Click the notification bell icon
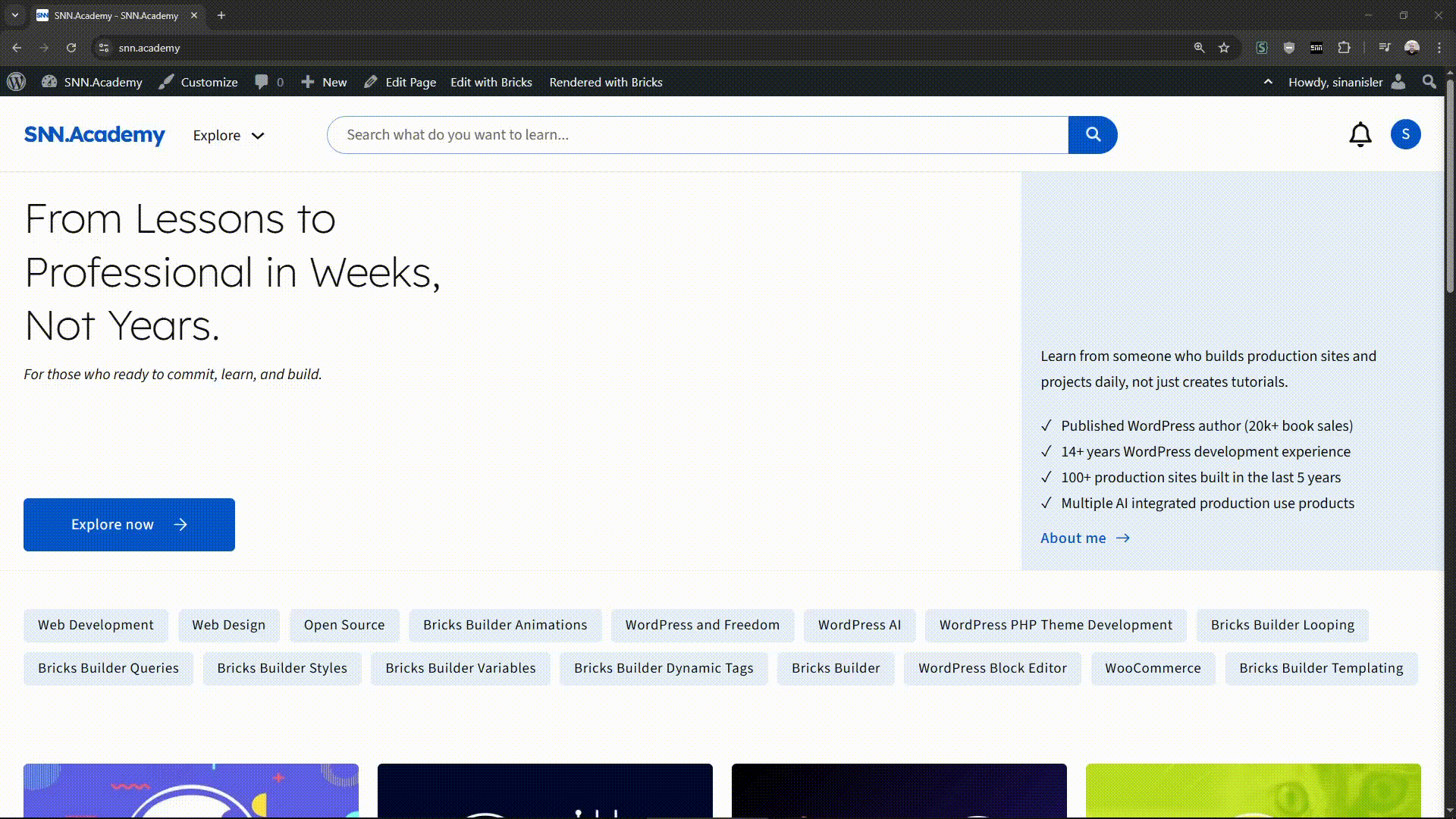 click(x=1360, y=135)
